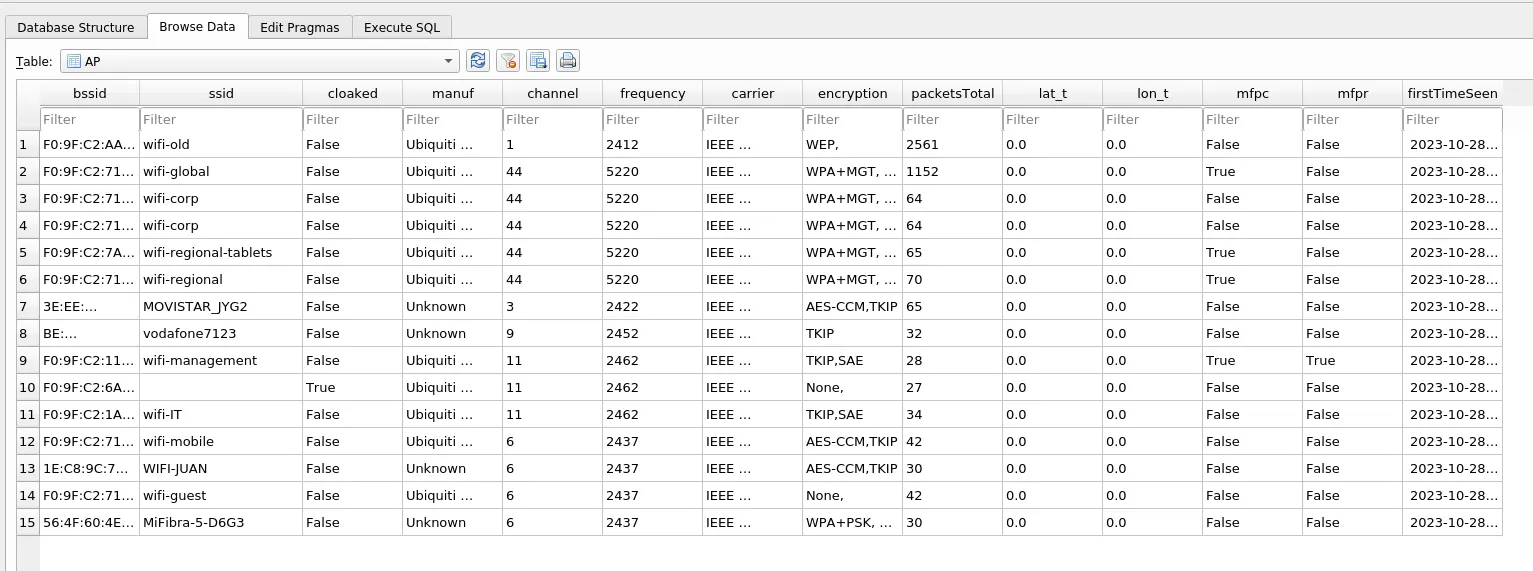Image resolution: width=1533 pixels, height=571 pixels.
Task: Save the table as currently displayed icon
Action: coord(538,61)
